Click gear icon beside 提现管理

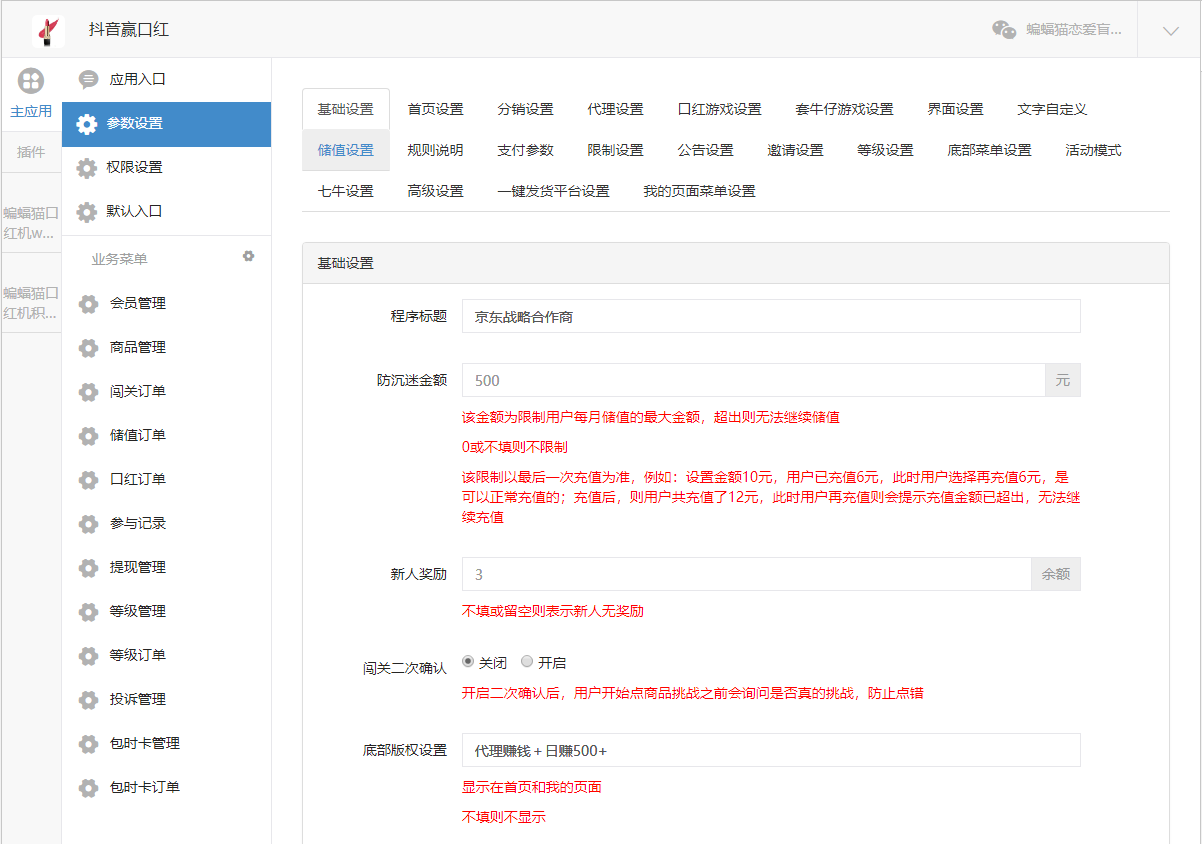[x=89, y=568]
